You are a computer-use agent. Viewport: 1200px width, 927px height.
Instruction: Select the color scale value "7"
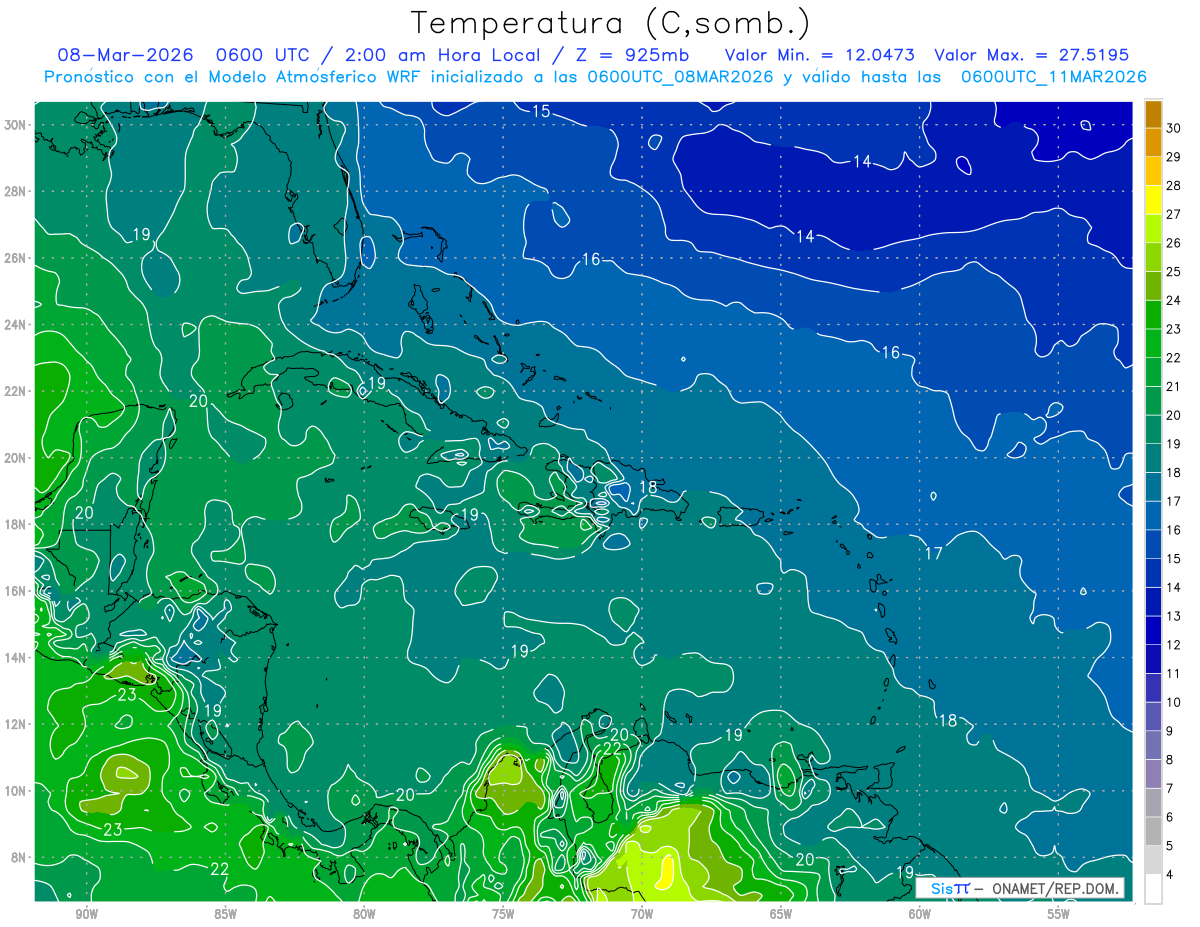pos(1170,789)
